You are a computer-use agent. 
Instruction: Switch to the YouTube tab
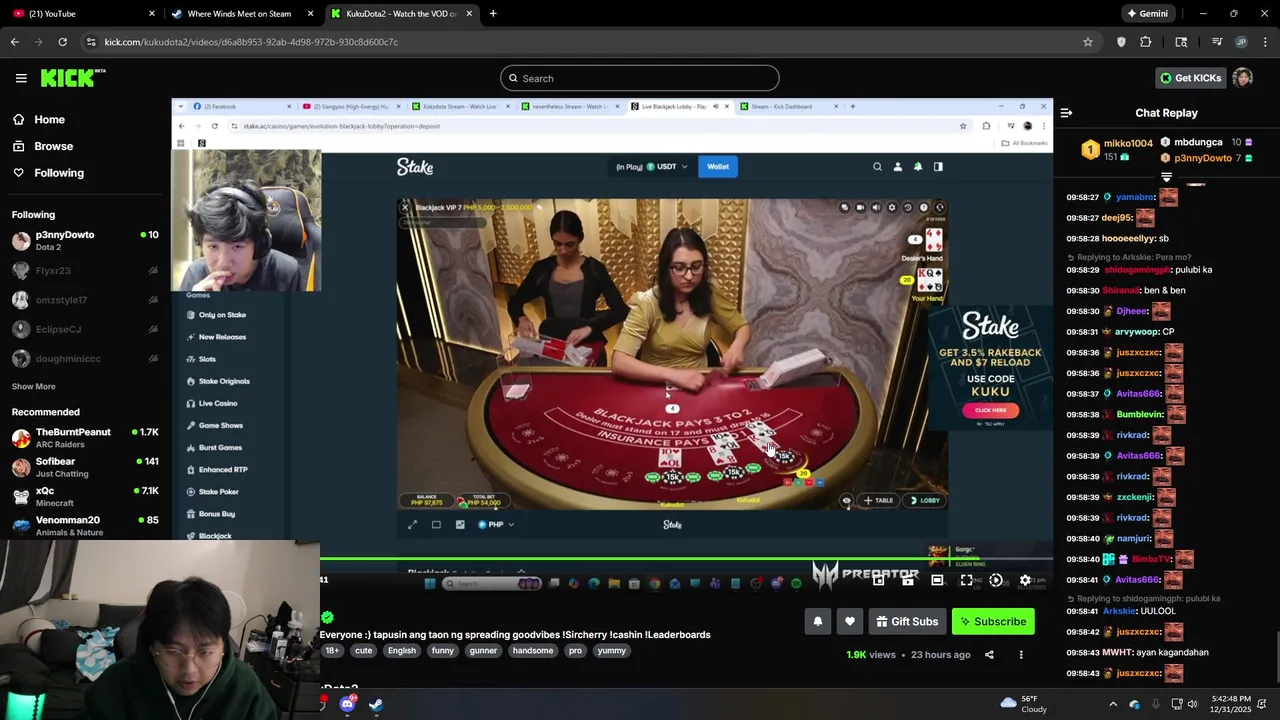click(82, 14)
